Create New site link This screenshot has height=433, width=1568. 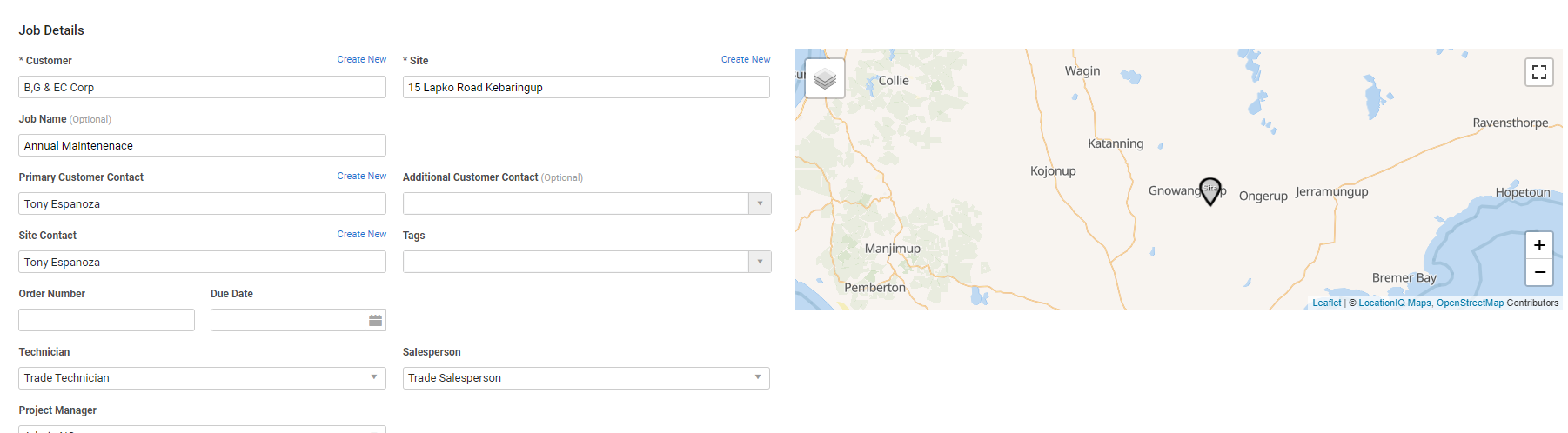pyautogui.click(x=746, y=60)
